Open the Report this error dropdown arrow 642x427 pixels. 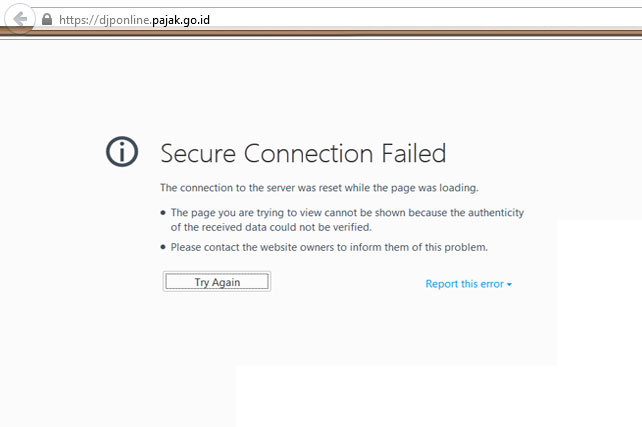pos(509,284)
